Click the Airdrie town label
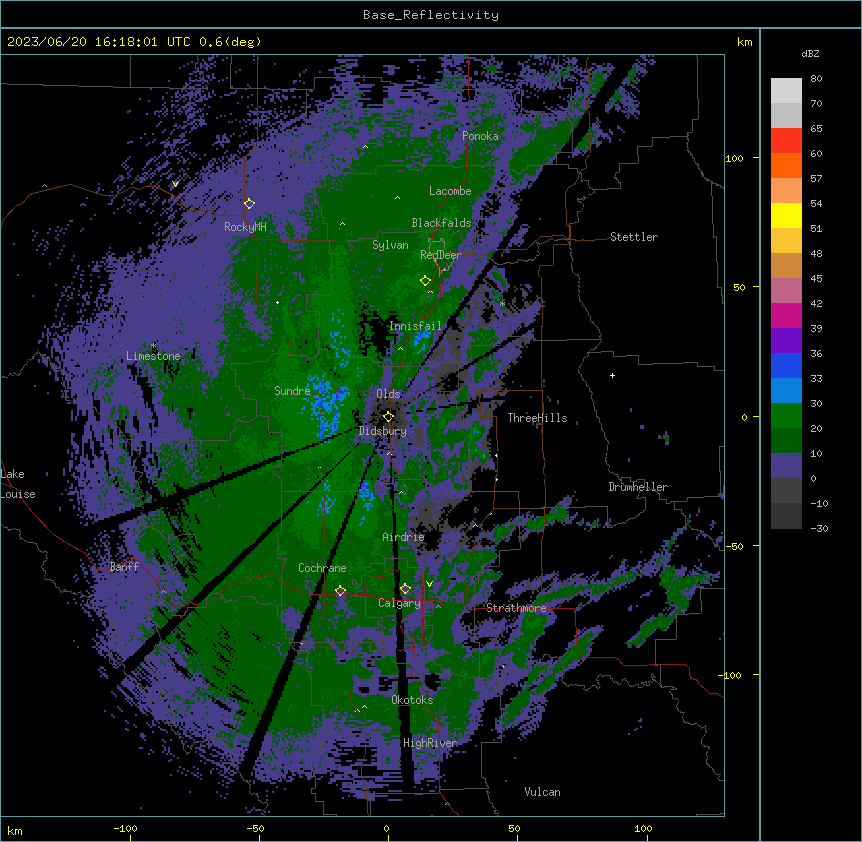This screenshot has height=842, width=862. tap(404, 537)
